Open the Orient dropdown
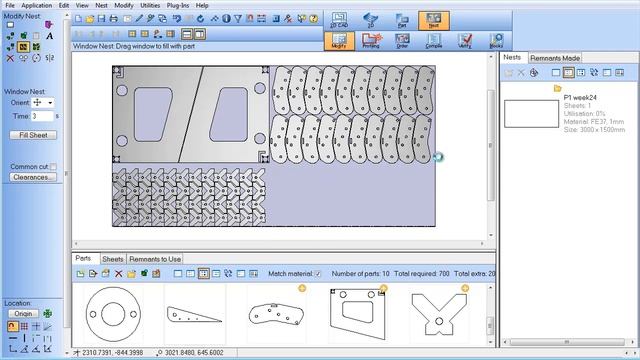Image resolution: width=640 pixels, height=360 pixels. (50, 103)
